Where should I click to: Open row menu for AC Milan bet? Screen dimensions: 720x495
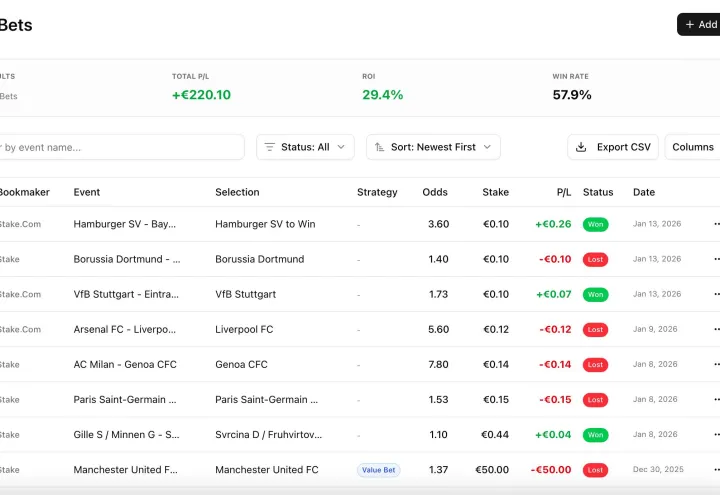716,365
